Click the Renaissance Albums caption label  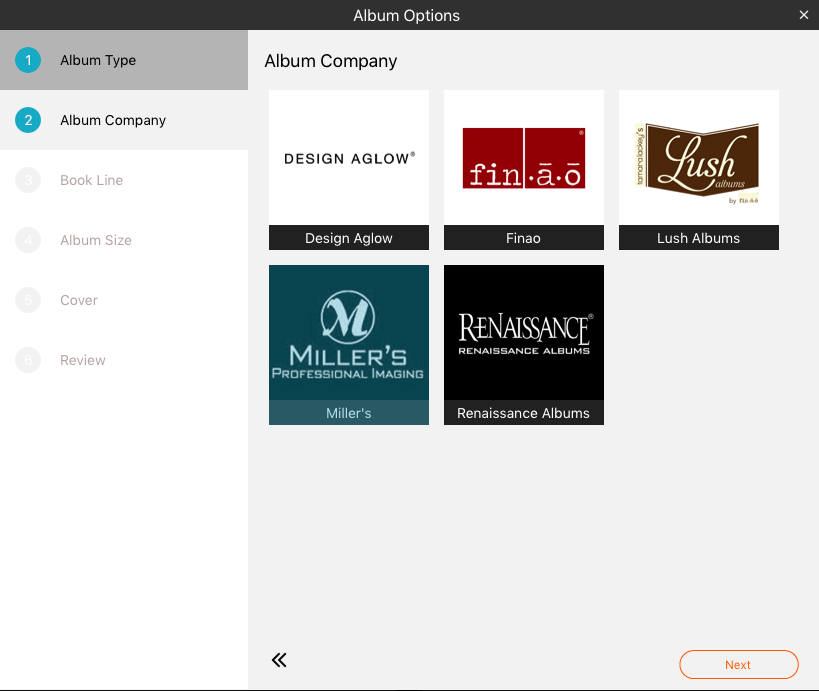pos(524,413)
